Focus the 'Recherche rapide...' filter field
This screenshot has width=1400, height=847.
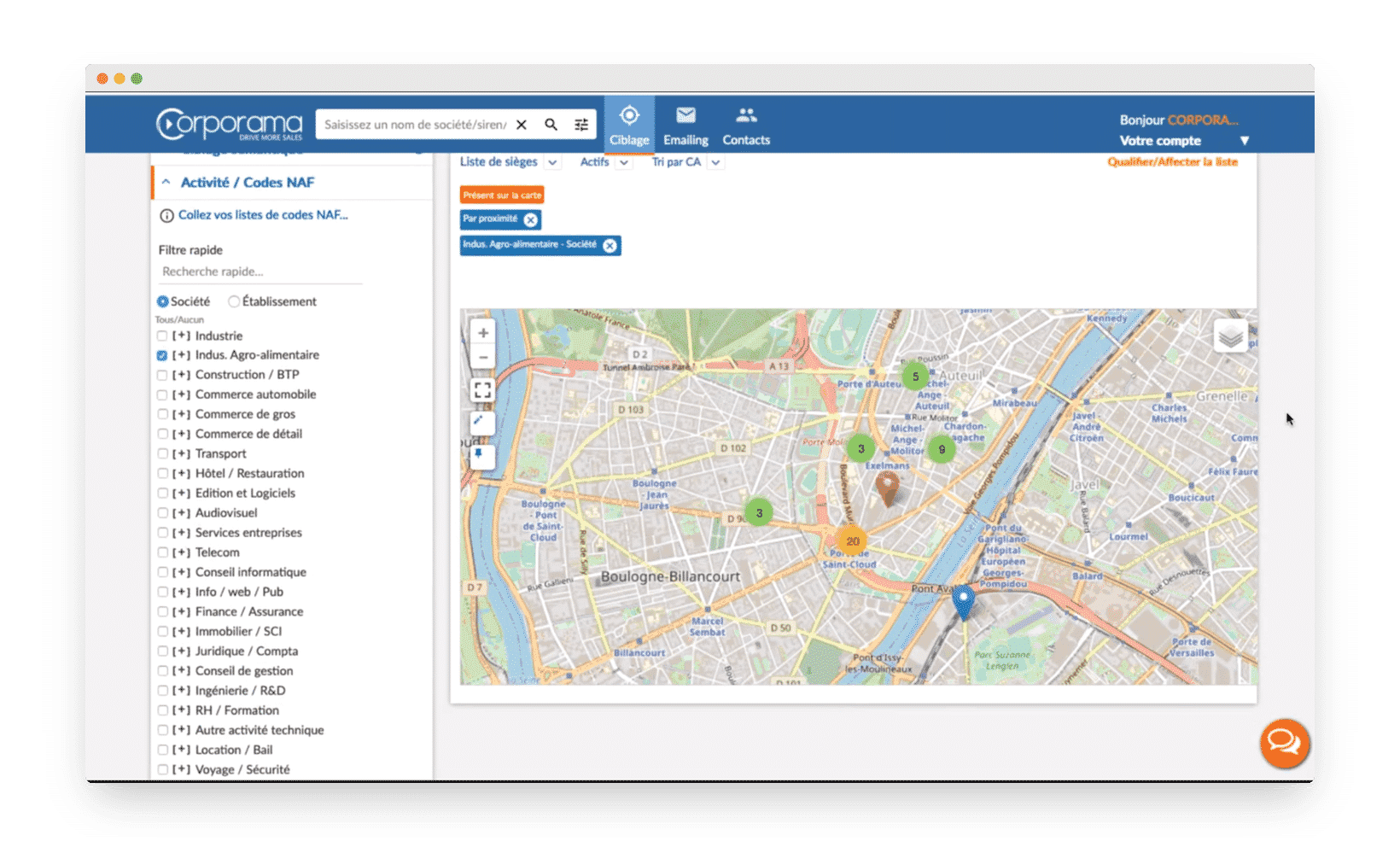pyautogui.click(x=260, y=272)
